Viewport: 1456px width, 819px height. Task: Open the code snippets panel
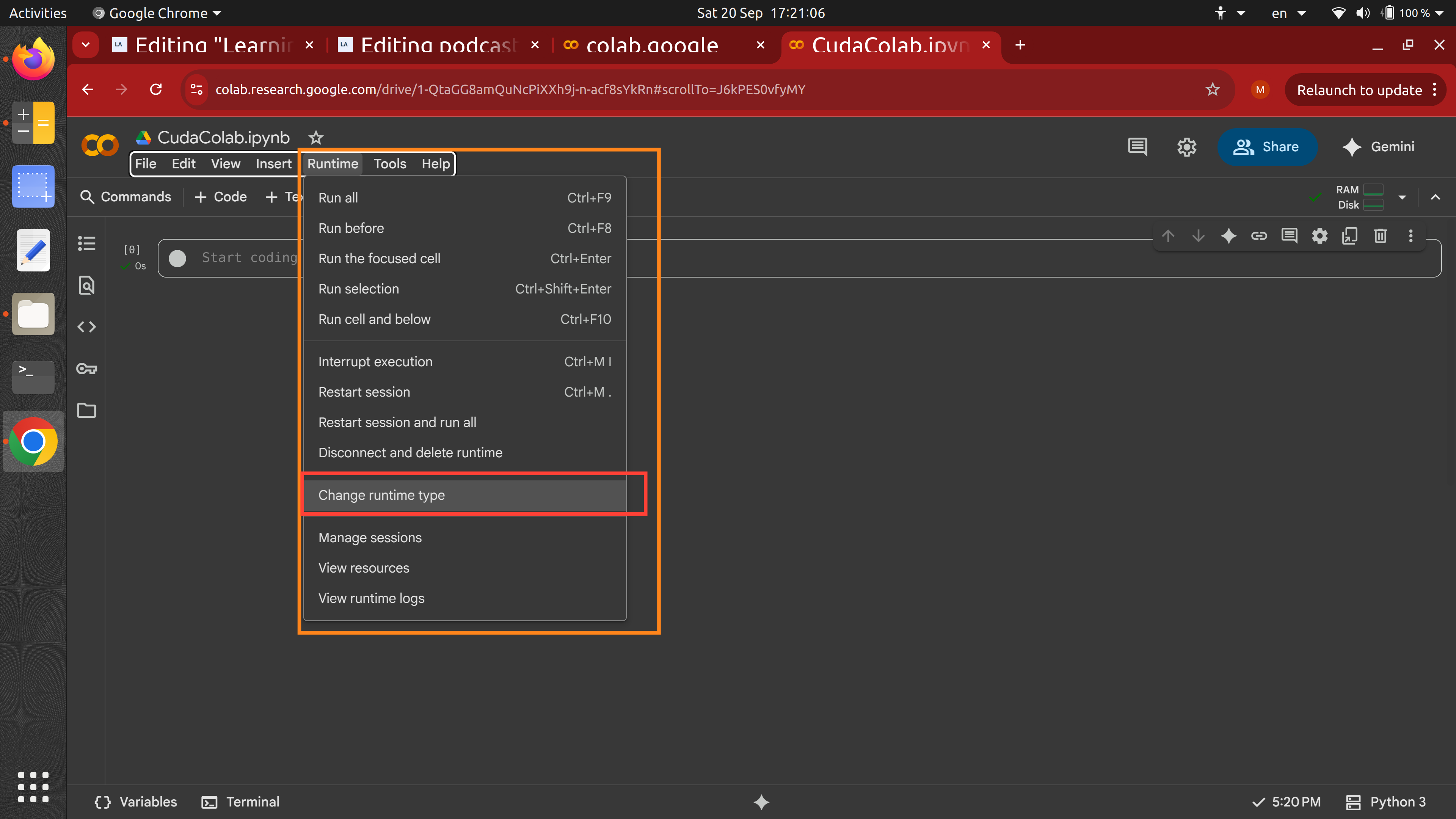tap(86, 327)
